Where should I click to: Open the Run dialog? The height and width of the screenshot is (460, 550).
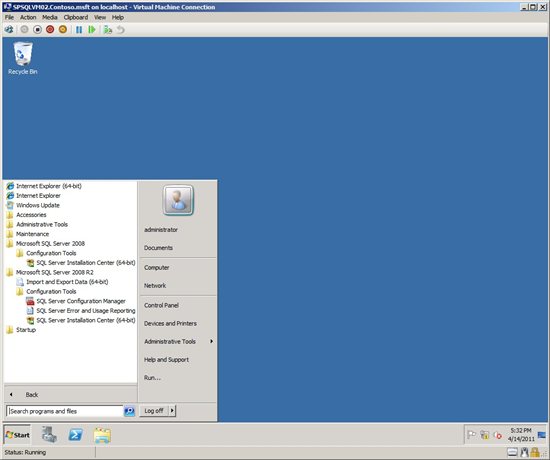tap(153, 378)
